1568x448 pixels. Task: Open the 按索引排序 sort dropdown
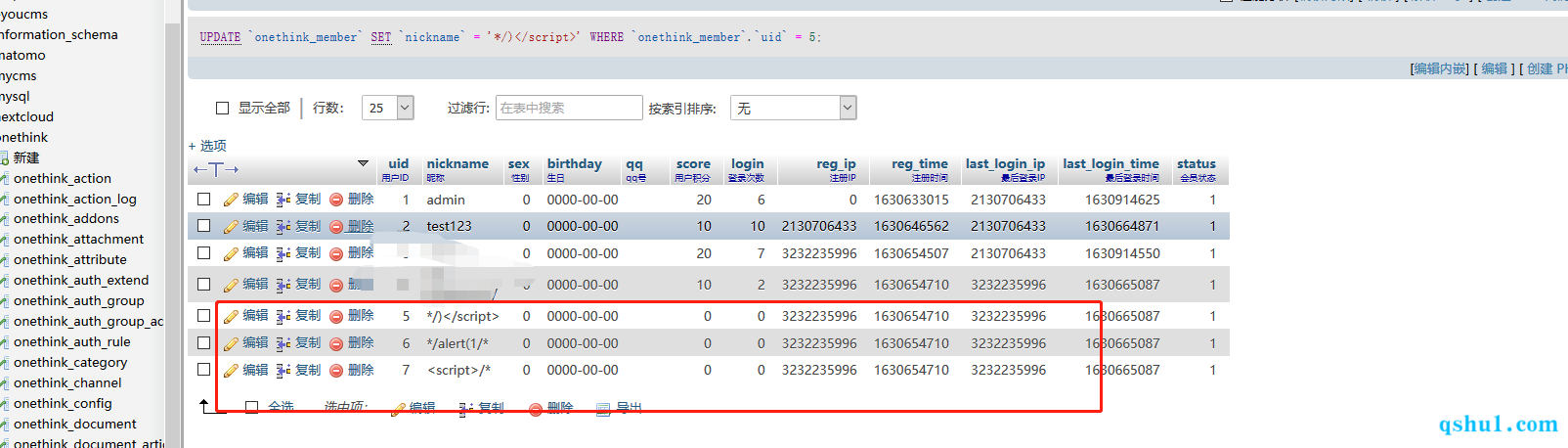click(x=794, y=108)
